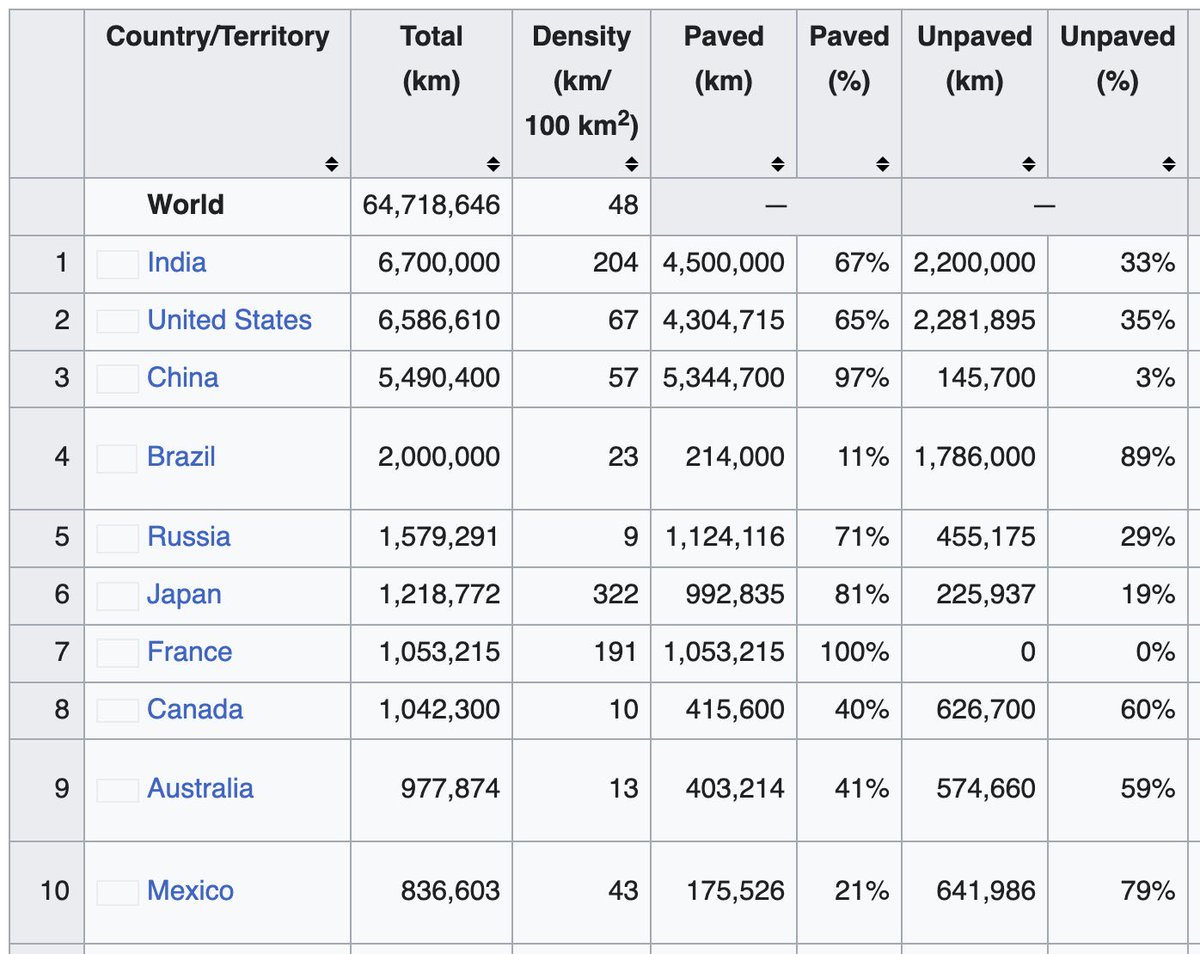The image size is (1200, 954).
Task: Select China's unpaved value 145,700
Action: pyautogui.click(x=986, y=378)
